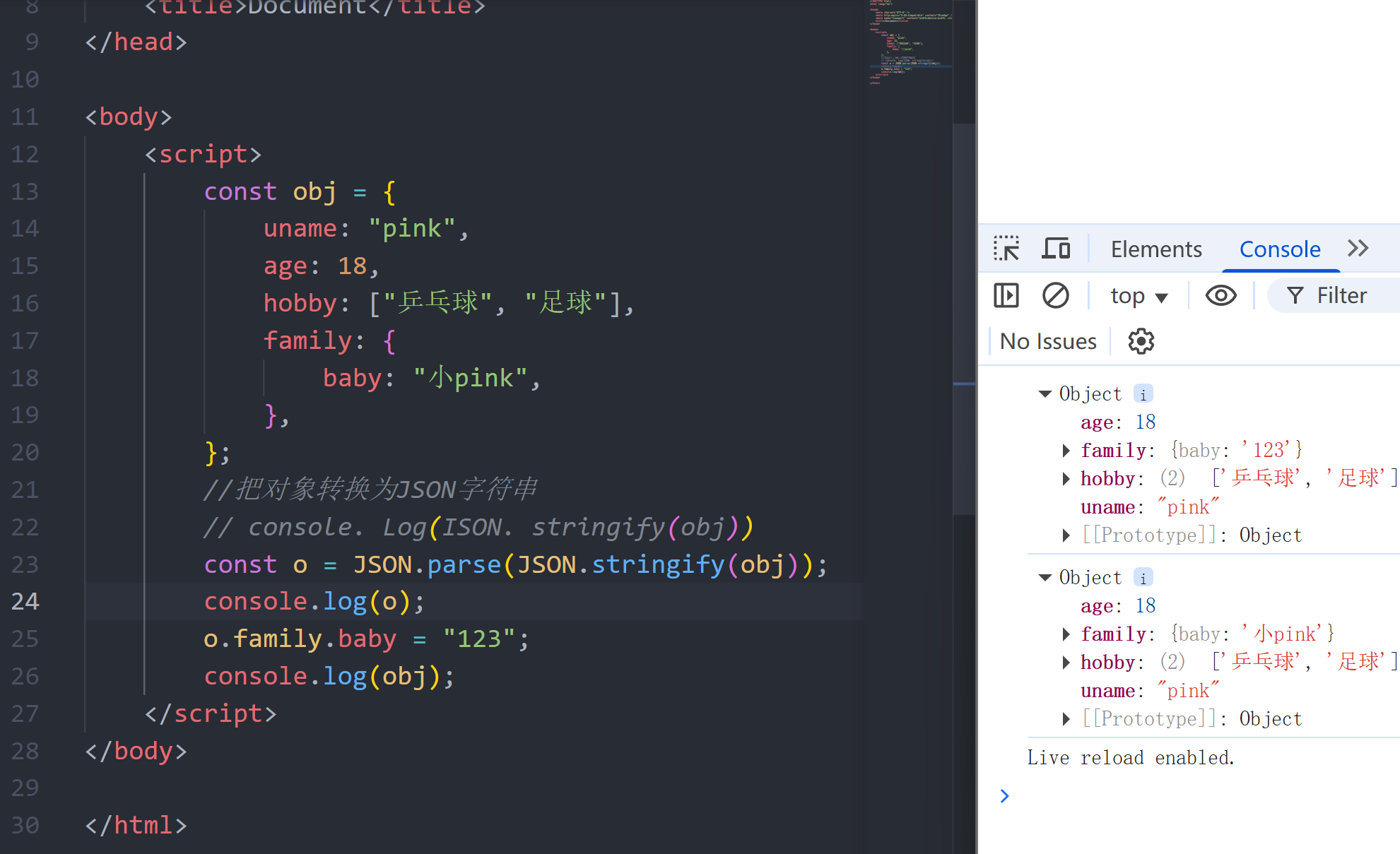The height and width of the screenshot is (854, 1400).
Task: Show the console sidebar panel icon
Action: point(1006,295)
